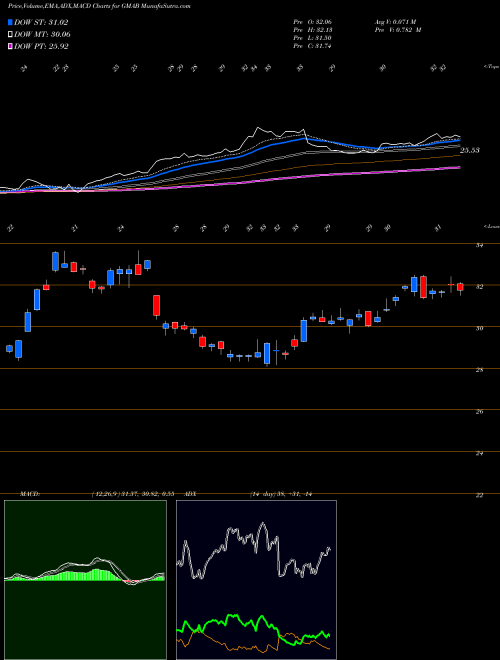Click the ADX (14 day) values text
Image resolution: width=500 pixels, height=660 pixels.
[x=281, y=494]
